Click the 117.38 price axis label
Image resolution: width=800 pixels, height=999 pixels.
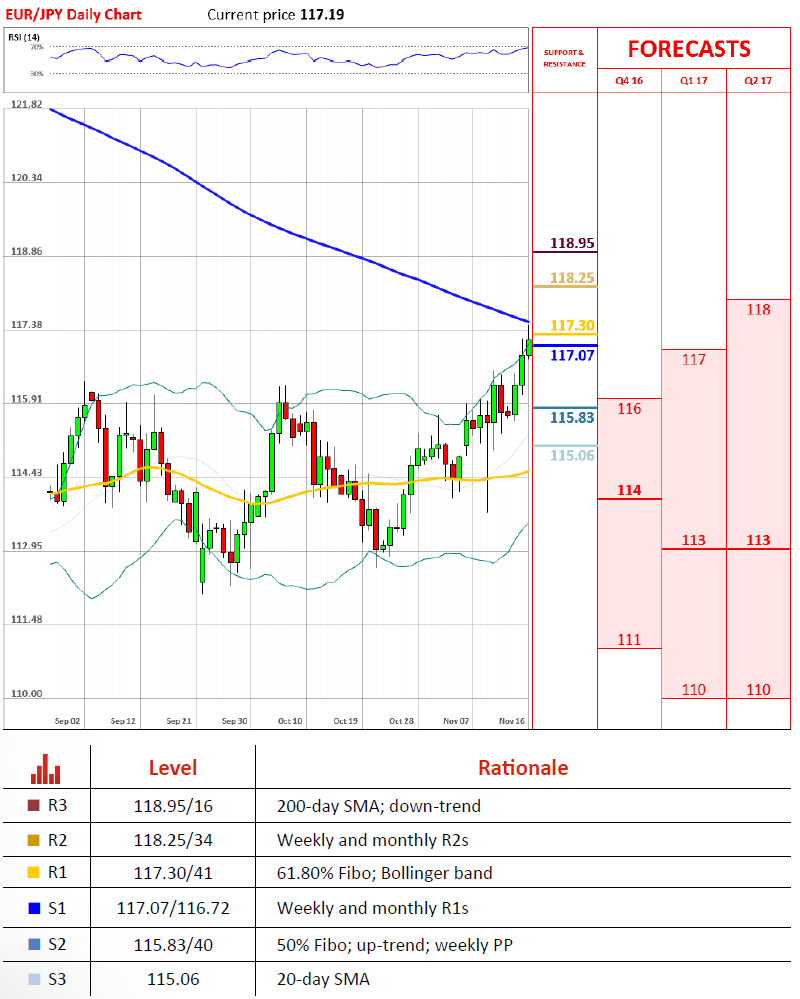pos(27,325)
